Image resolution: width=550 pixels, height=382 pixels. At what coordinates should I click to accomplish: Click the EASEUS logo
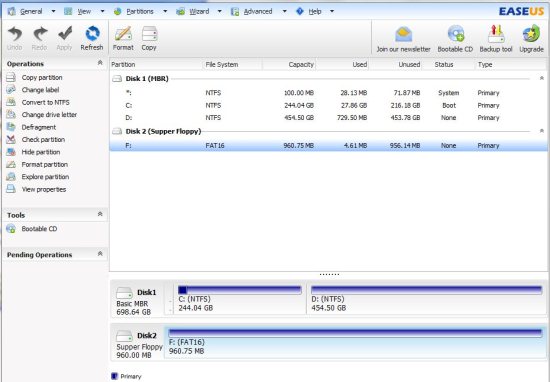(521, 11)
